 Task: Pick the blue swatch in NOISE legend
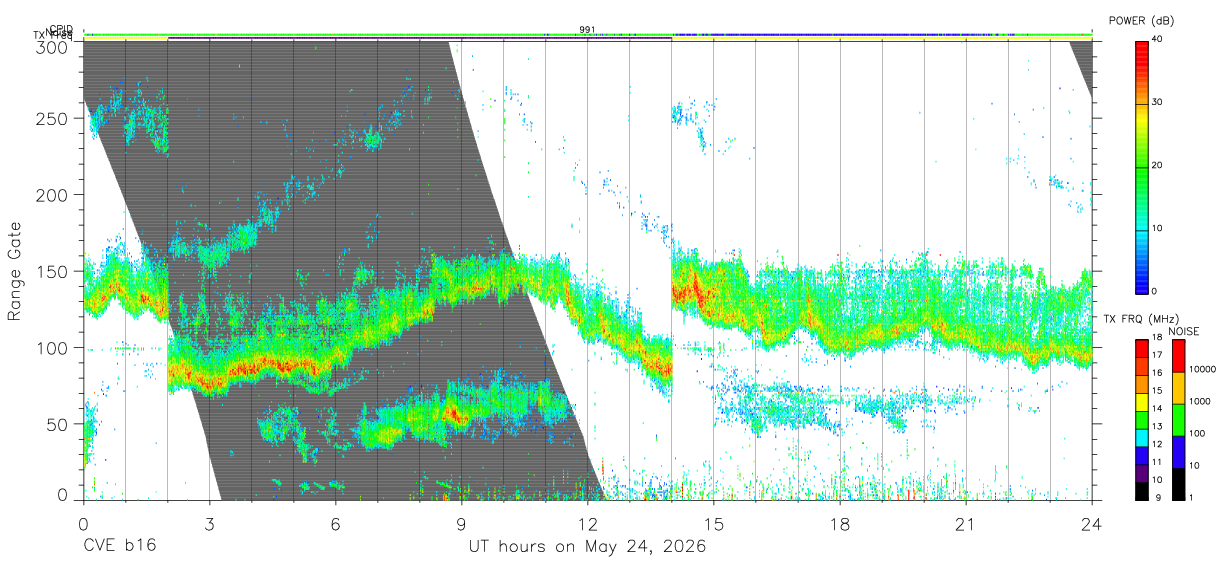tap(1178, 451)
